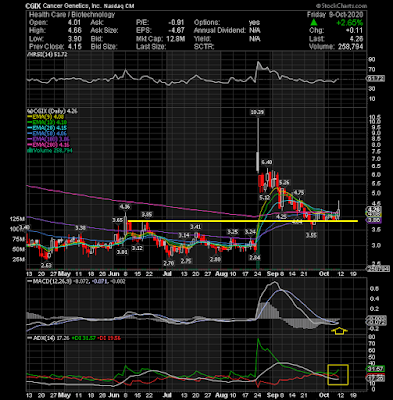Click the Aug month label on upper date axis
The image size is (393, 400).
point(221,273)
